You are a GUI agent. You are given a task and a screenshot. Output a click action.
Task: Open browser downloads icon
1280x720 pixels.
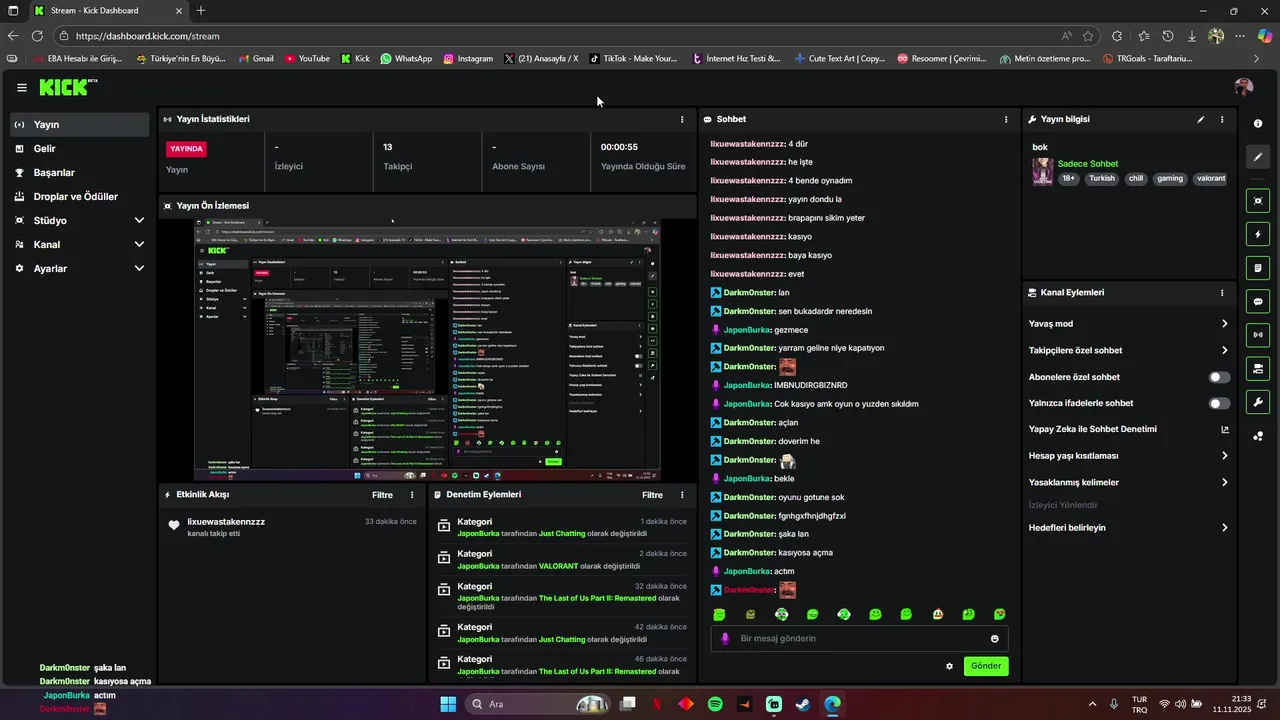click(1192, 36)
